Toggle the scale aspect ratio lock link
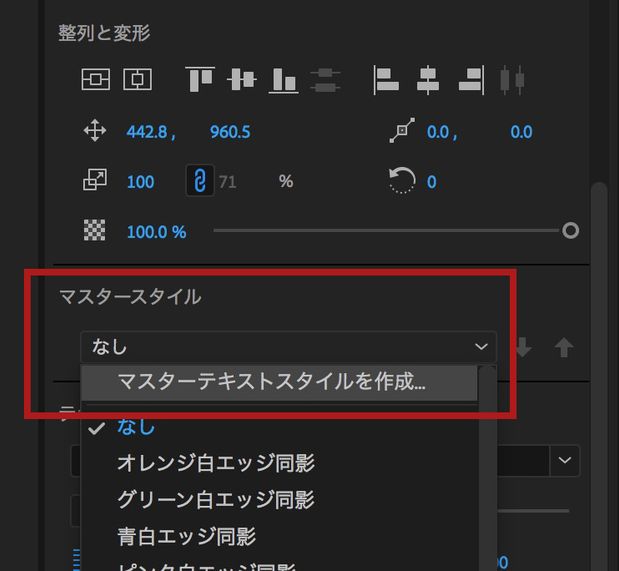The width and height of the screenshot is (619, 571). pyautogui.click(x=200, y=181)
